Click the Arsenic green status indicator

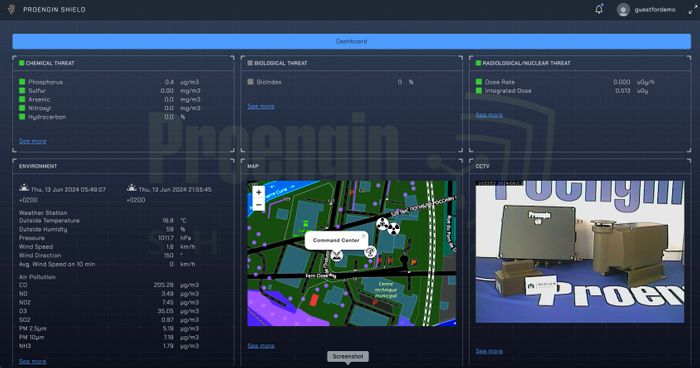[x=22, y=99]
